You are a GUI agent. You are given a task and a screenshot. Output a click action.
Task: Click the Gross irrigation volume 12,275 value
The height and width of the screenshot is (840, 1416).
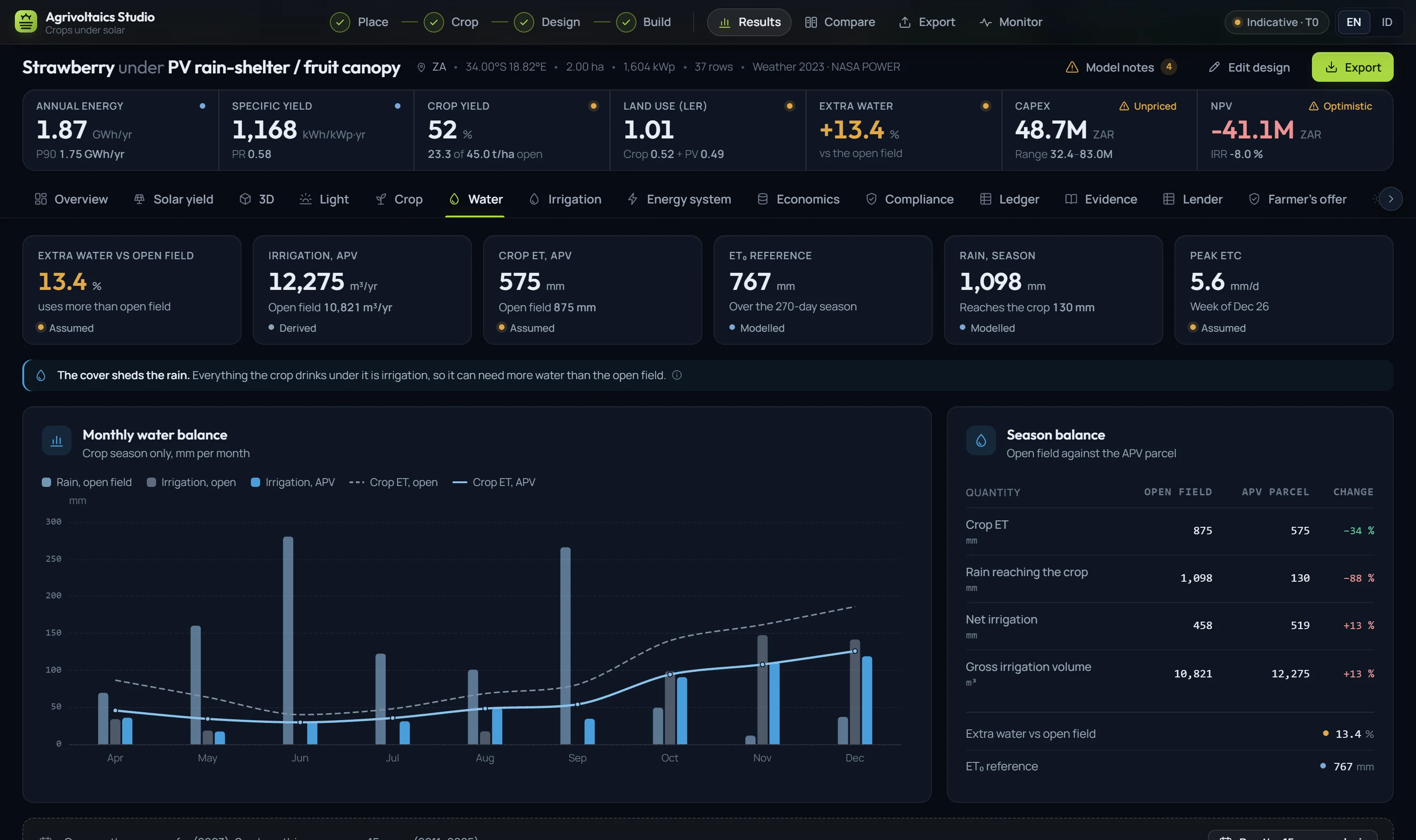coord(1290,674)
